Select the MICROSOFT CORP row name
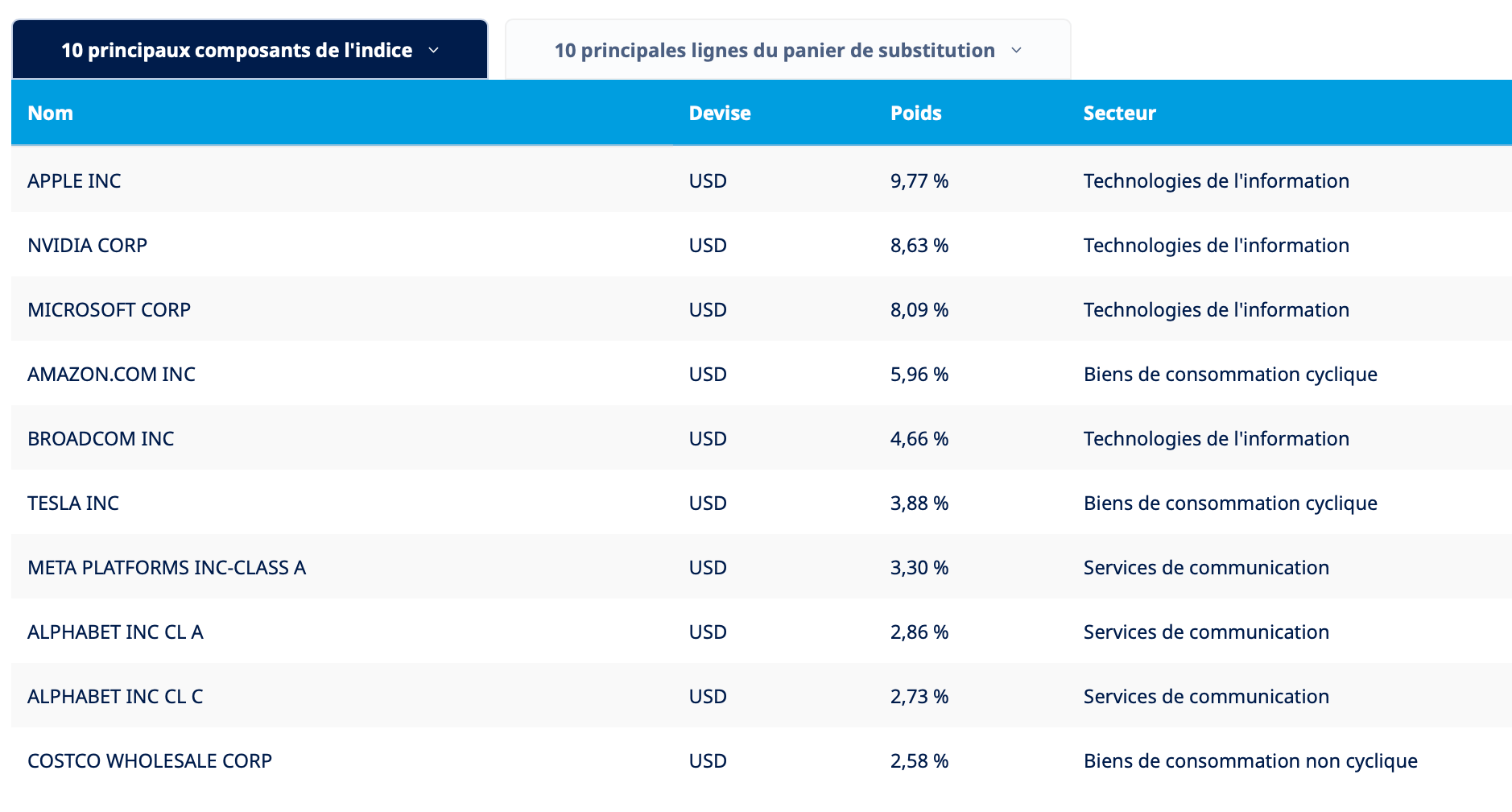This screenshot has width=1512, height=812. coord(109,309)
